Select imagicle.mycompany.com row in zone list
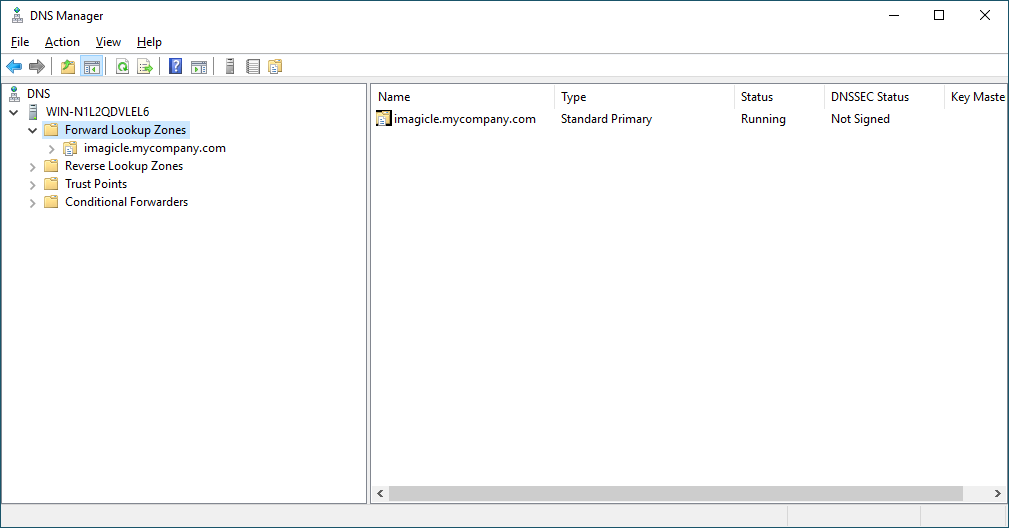This screenshot has height=528, width=1009. click(x=465, y=119)
